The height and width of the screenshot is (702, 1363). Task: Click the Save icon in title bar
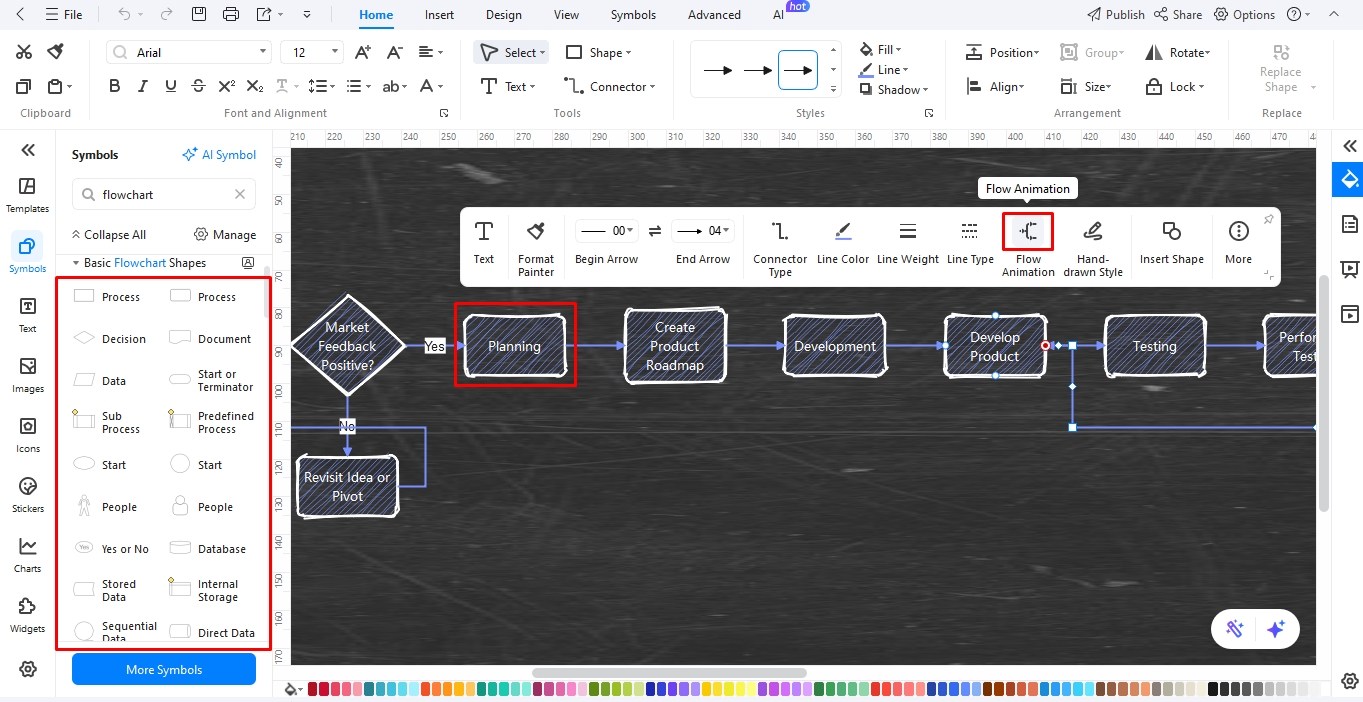click(199, 14)
